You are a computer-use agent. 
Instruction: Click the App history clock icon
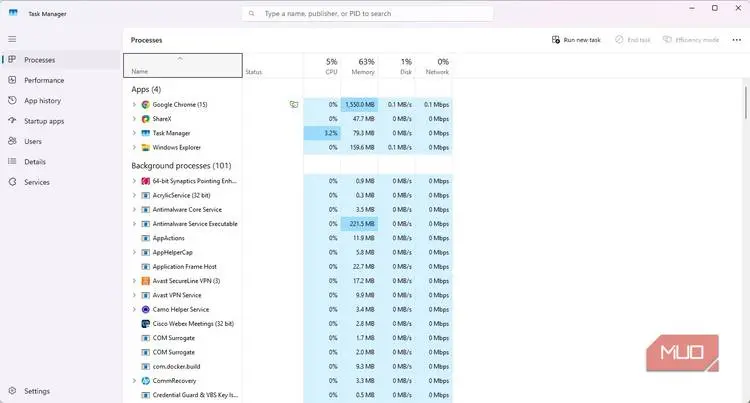coord(12,100)
